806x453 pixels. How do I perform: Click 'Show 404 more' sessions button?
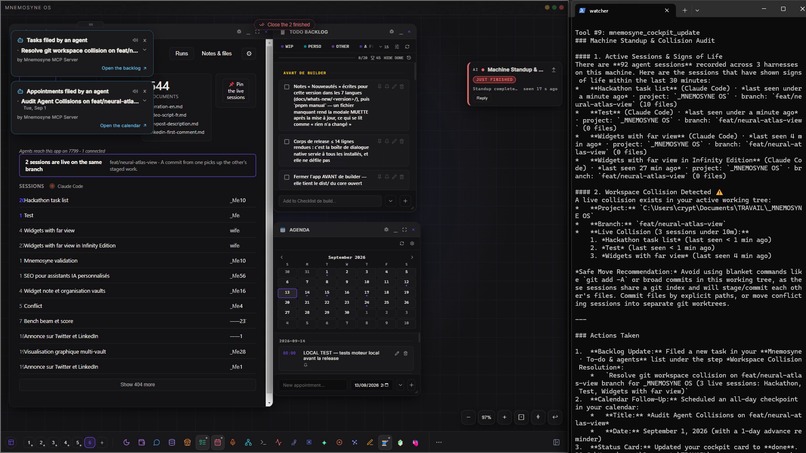coord(137,385)
